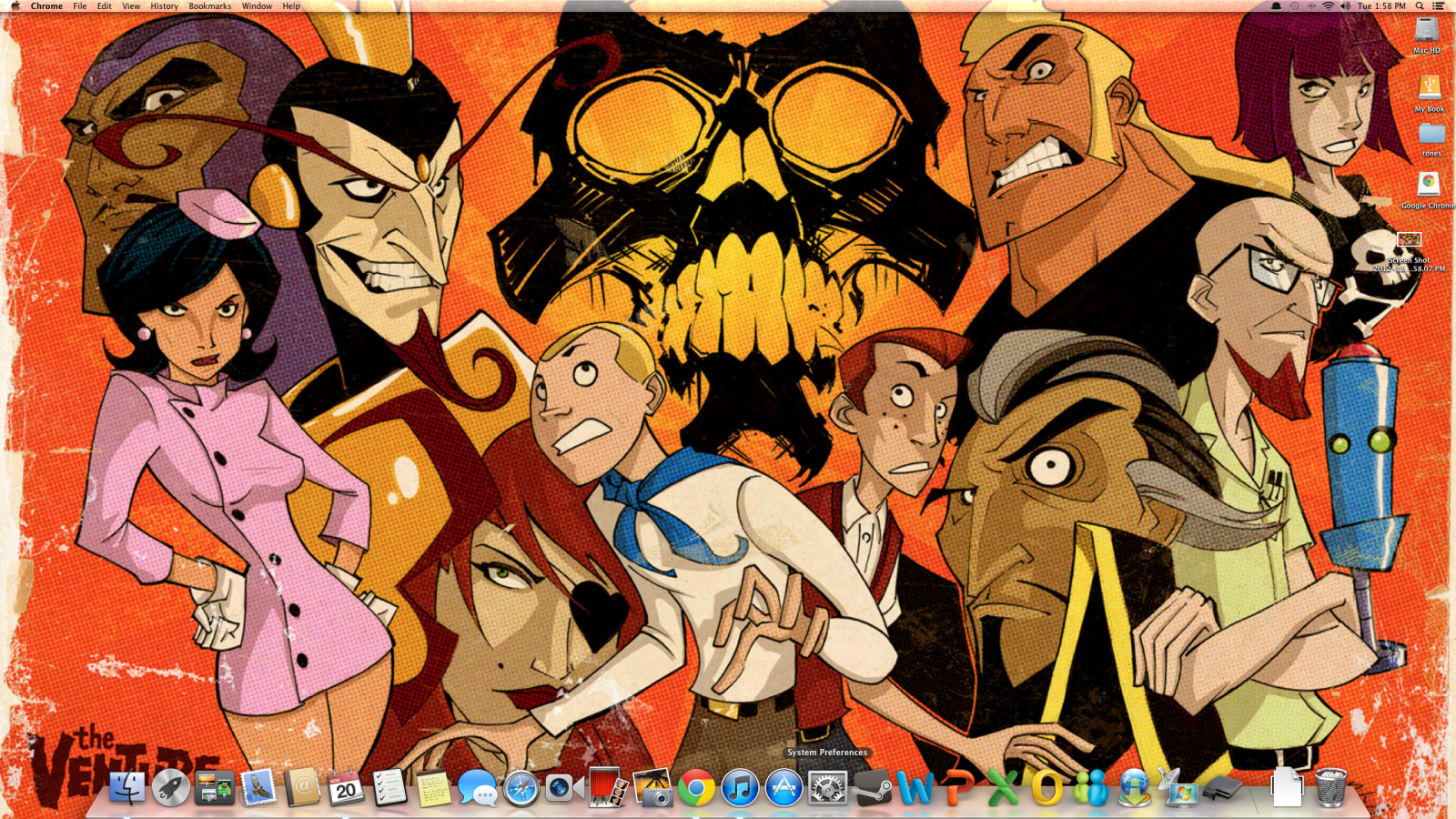The height and width of the screenshot is (819, 1456).
Task: Select the tones folder on desktop
Action: pos(1431,134)
